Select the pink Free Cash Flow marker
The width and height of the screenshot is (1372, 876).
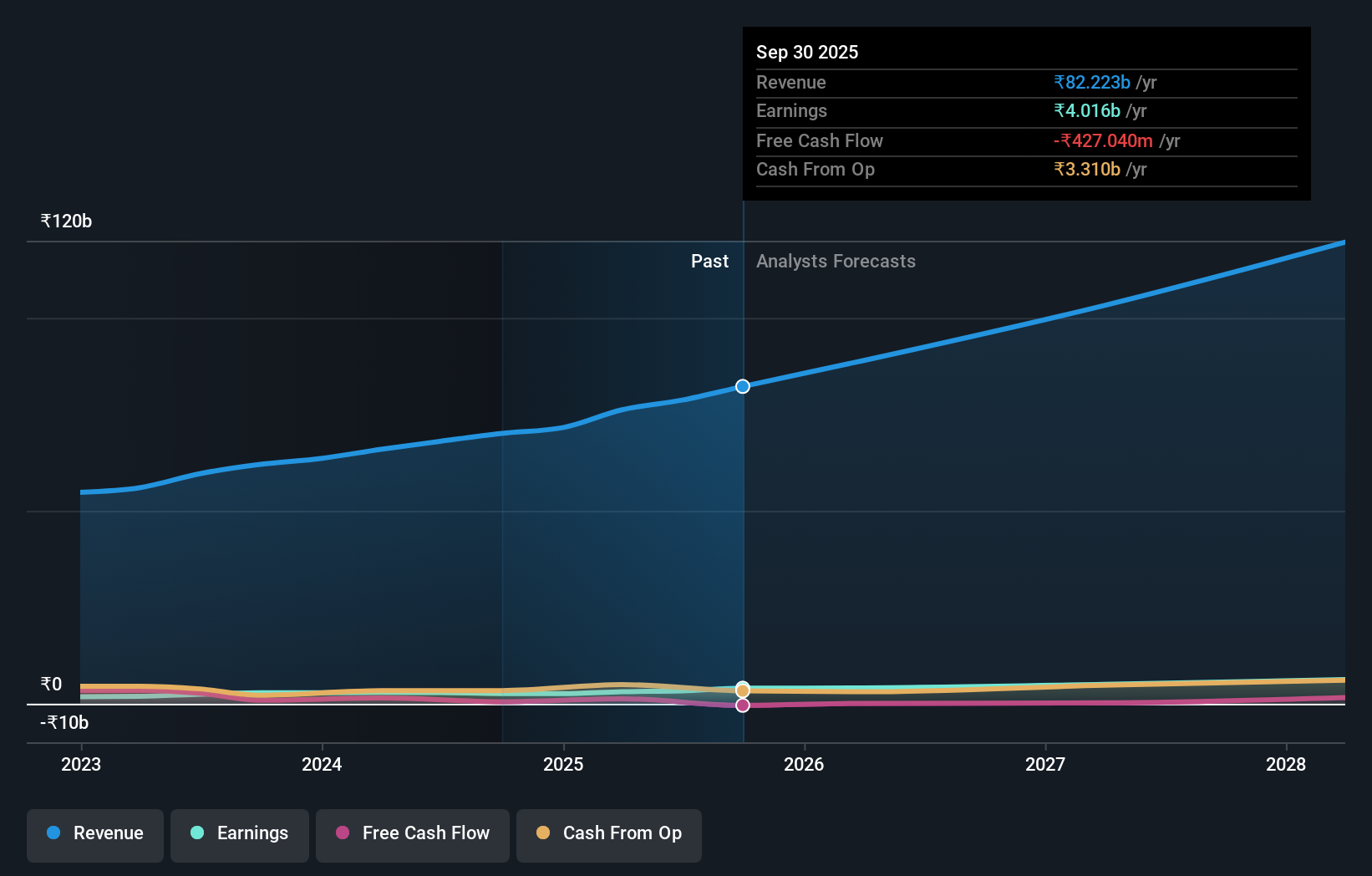742,705
